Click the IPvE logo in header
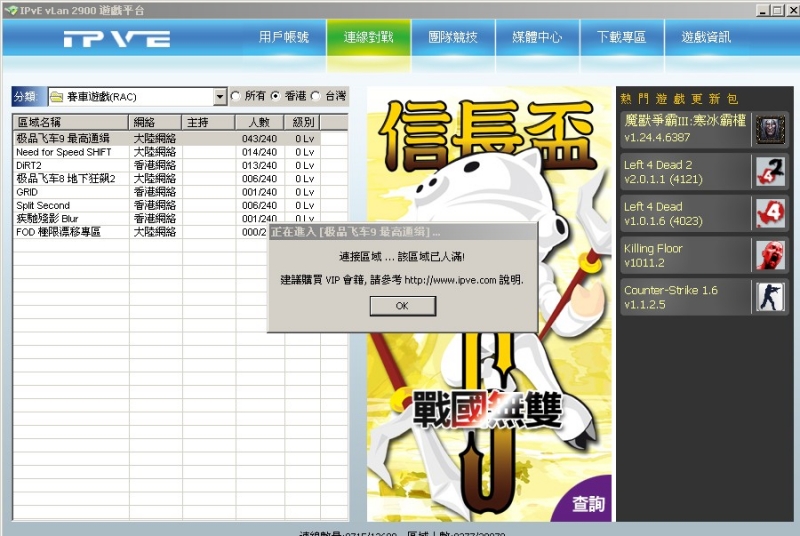The image size is (800, 536). pyautogui.click(x=117, y=39)
